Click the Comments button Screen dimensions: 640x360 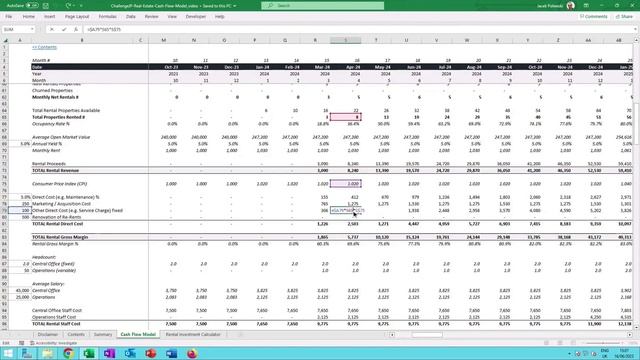pyautogui.click(x=593, y=17)
